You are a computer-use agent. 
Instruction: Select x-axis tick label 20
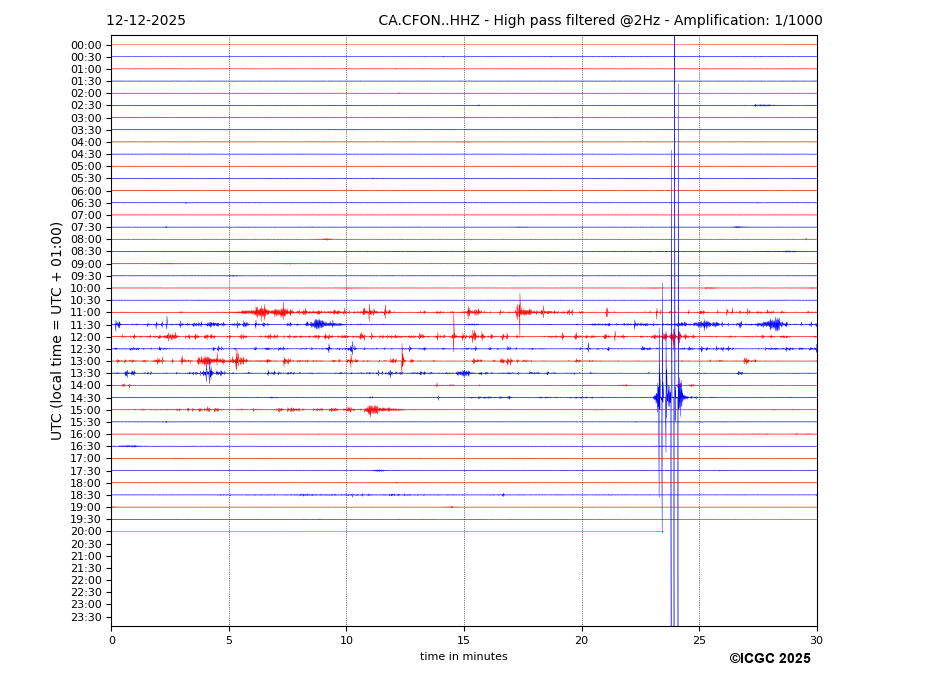click(582, 639)
